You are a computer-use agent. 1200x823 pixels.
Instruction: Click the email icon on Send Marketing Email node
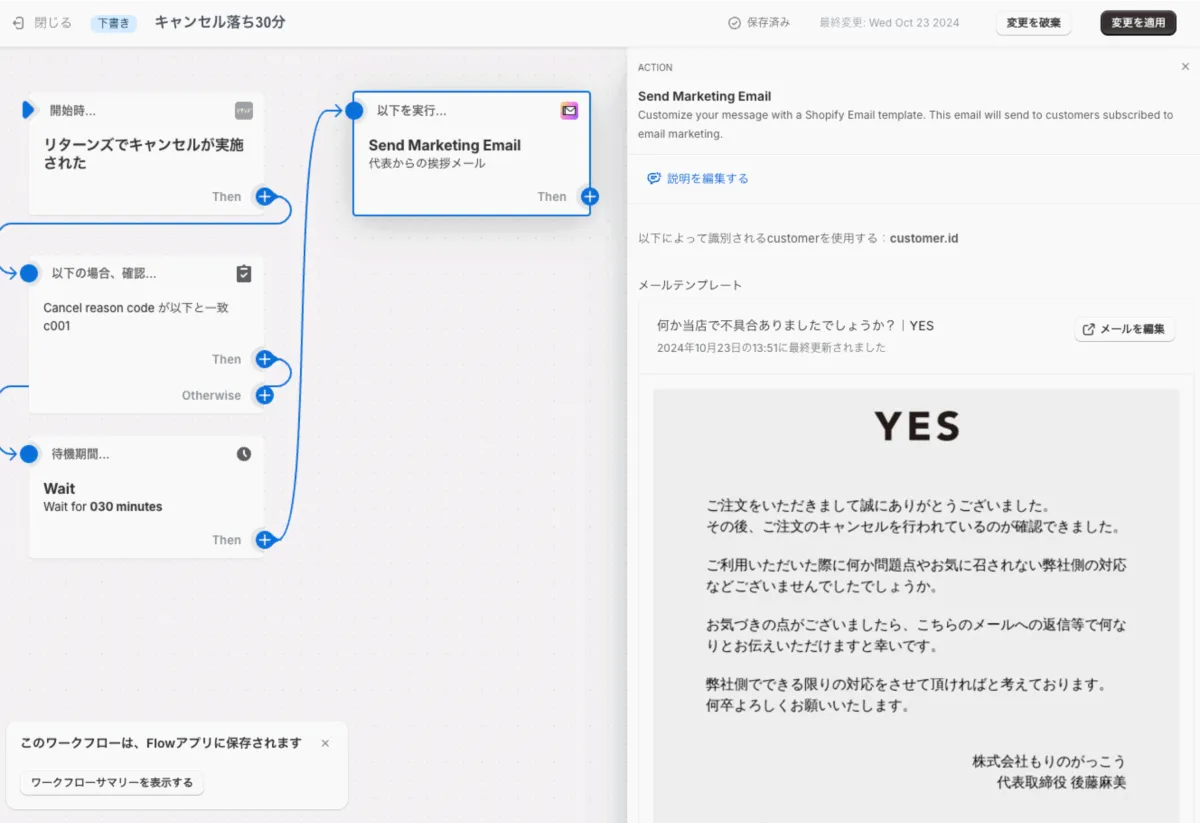click(569, 111)
